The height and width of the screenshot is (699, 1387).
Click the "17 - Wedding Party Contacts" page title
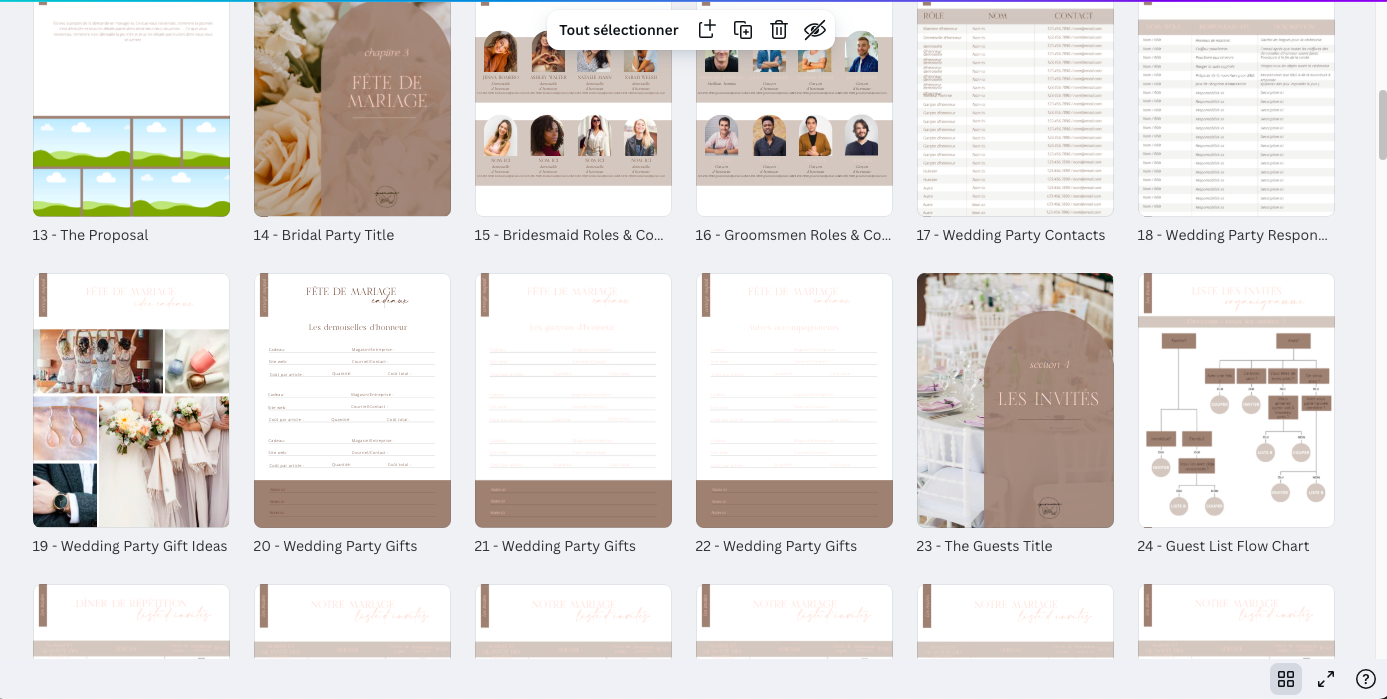1010,235
